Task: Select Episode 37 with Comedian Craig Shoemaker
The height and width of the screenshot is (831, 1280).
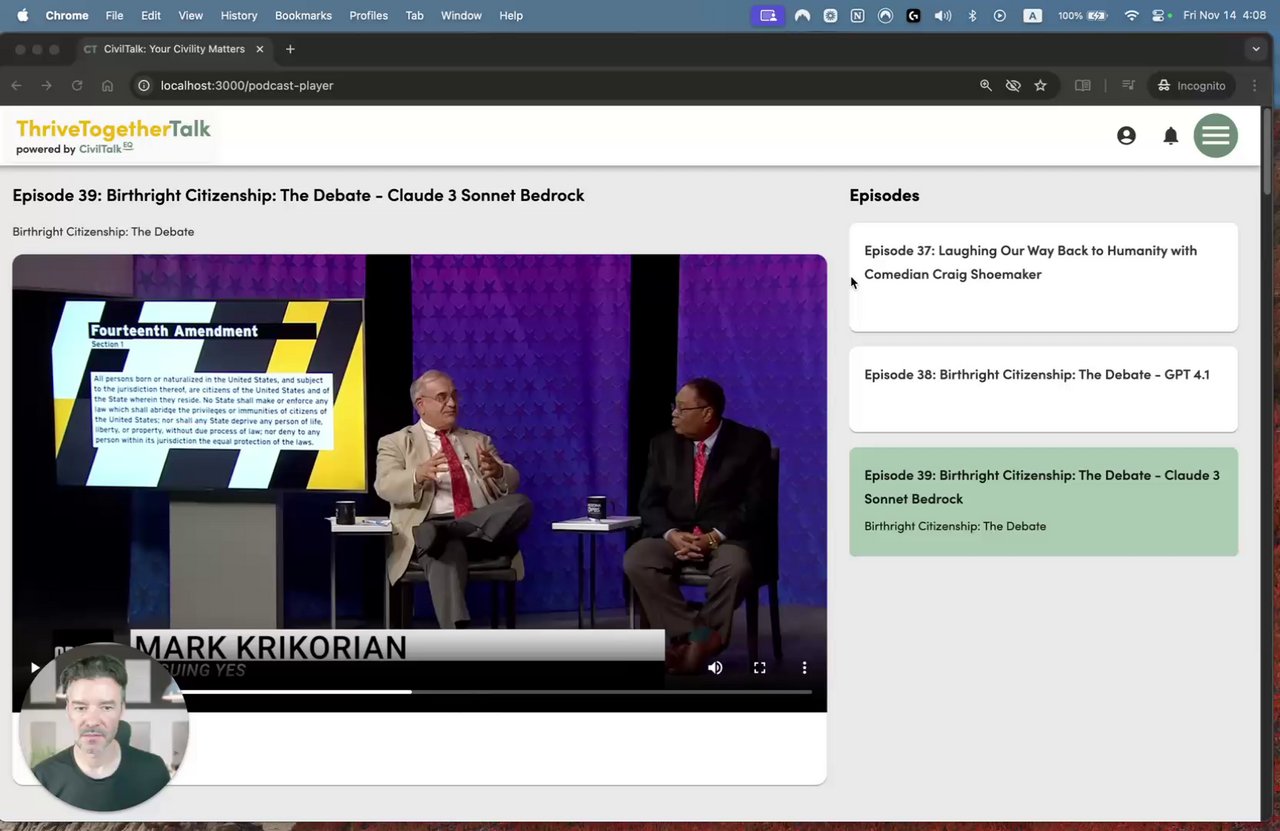Action: (1043, 277)
